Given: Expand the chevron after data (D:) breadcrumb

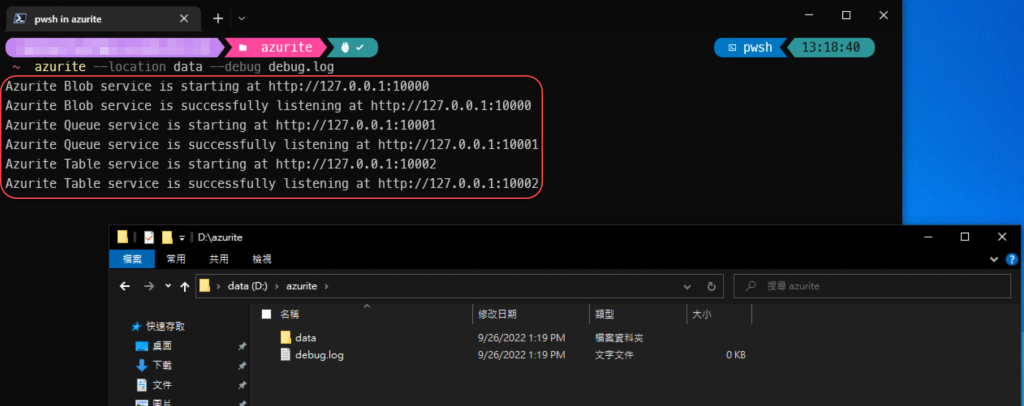Looking at the screenshot, I should point(278,286).
